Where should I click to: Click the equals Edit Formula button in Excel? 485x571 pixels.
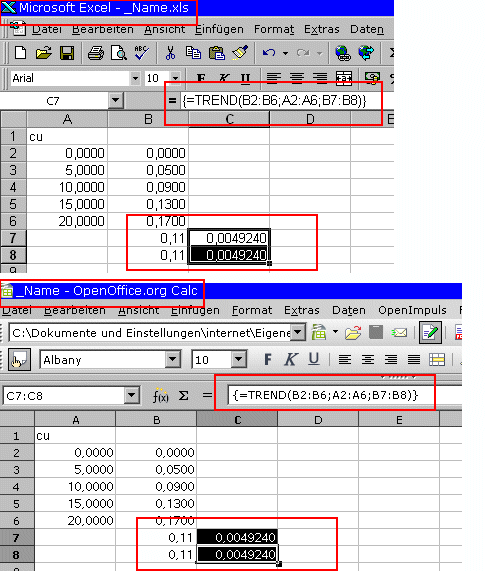tap(172, 101)
